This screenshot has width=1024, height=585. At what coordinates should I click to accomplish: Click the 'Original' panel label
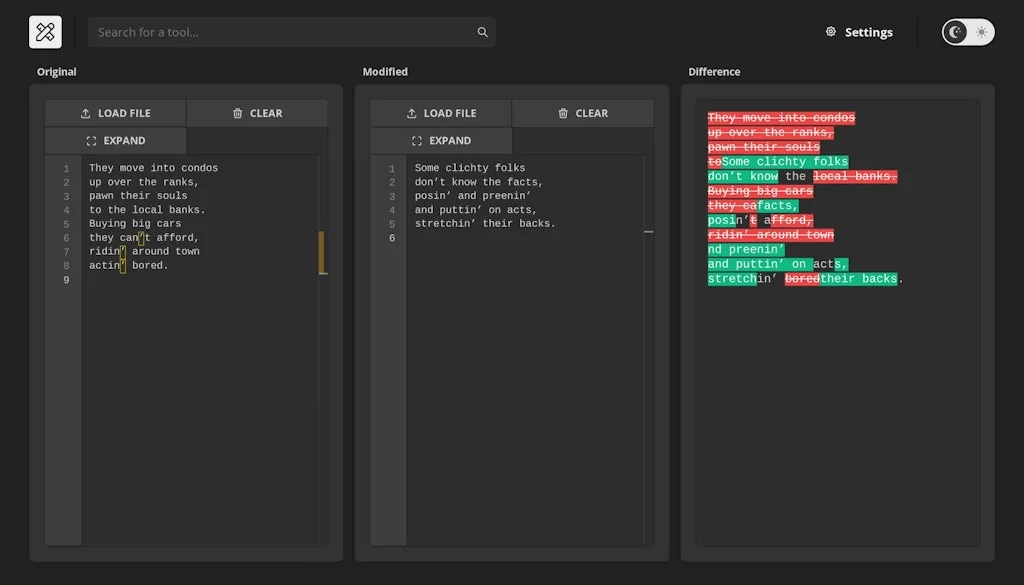(x=56, y=72)
